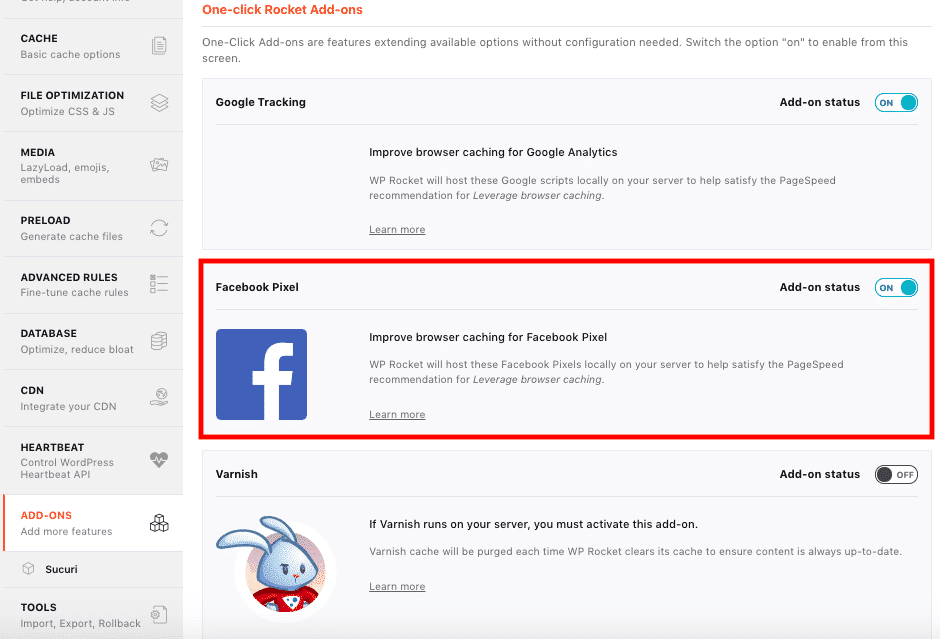Click Learn more in the Facebook Pixel section
940x639 pixels.
(x=397, y=414)
